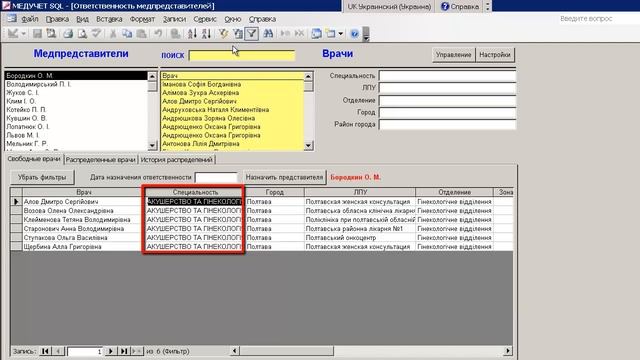Click the Назначить представителя button
The width and height of the screenshot is (640, 360).
[284, 177]
